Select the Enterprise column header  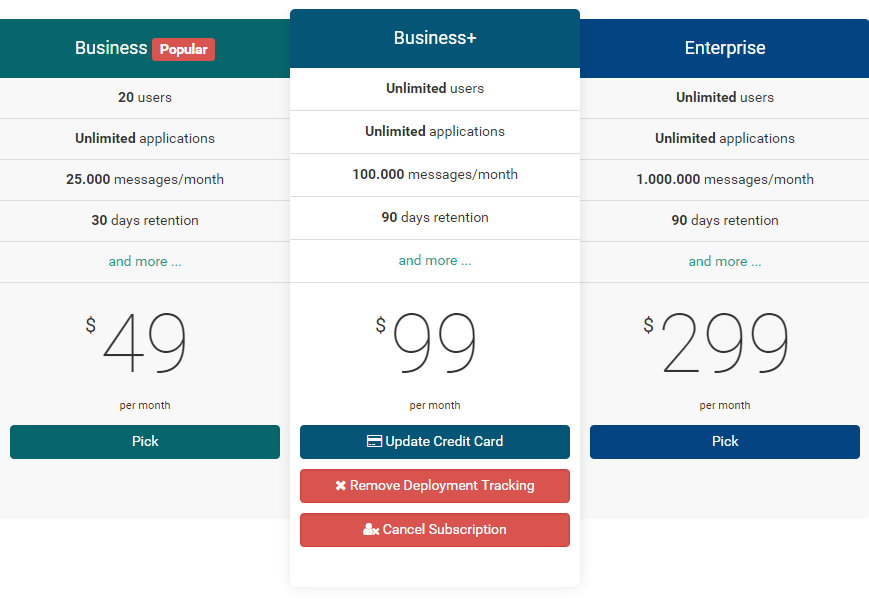pyautogui.click(x=724, y=48)
